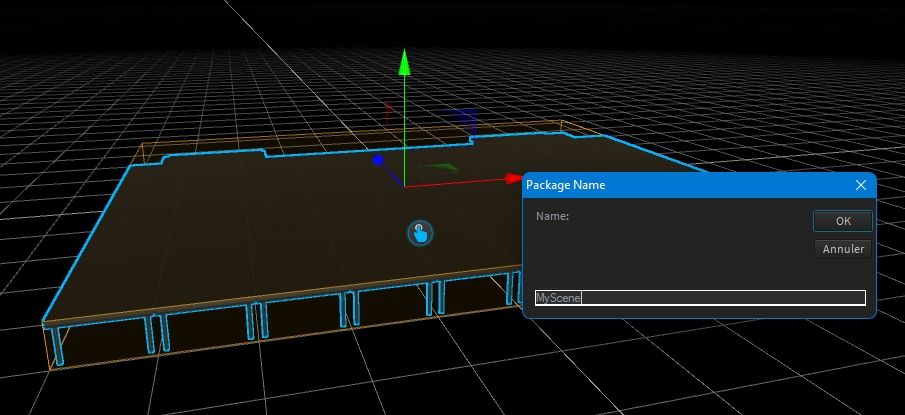The height and width of the screenshot is (415, 905).
Task: Close the Package Name dialog
Action: pyautogui.click(x=861, y=185)
